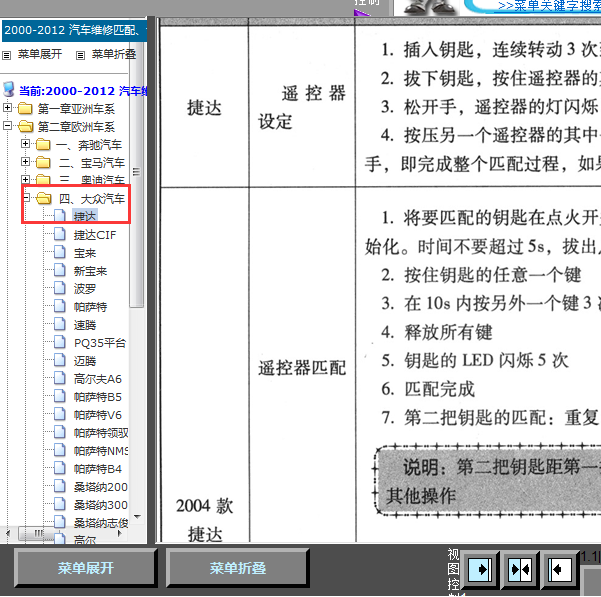Click the page icon next to 高尔夫A6
The width and height of the screenshot is (601, 597).
point(60,378)
